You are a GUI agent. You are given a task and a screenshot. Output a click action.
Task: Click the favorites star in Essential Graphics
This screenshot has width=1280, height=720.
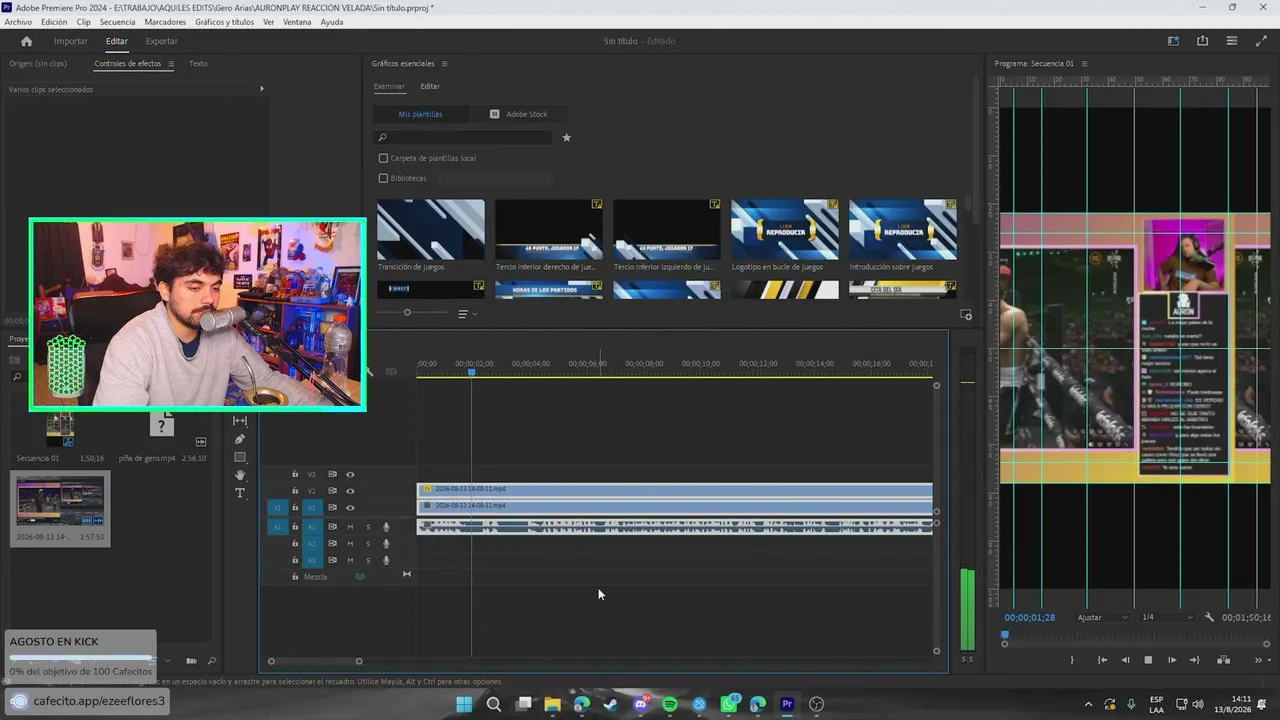566,138
